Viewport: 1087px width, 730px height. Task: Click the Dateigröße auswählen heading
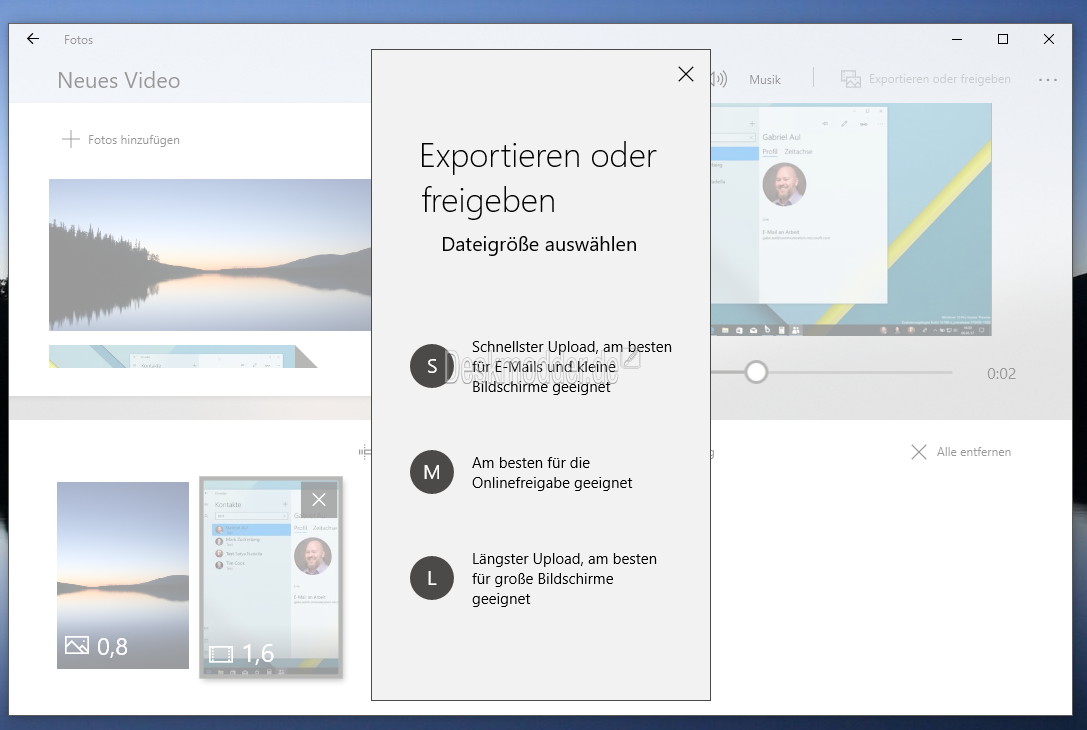[539, 245]
